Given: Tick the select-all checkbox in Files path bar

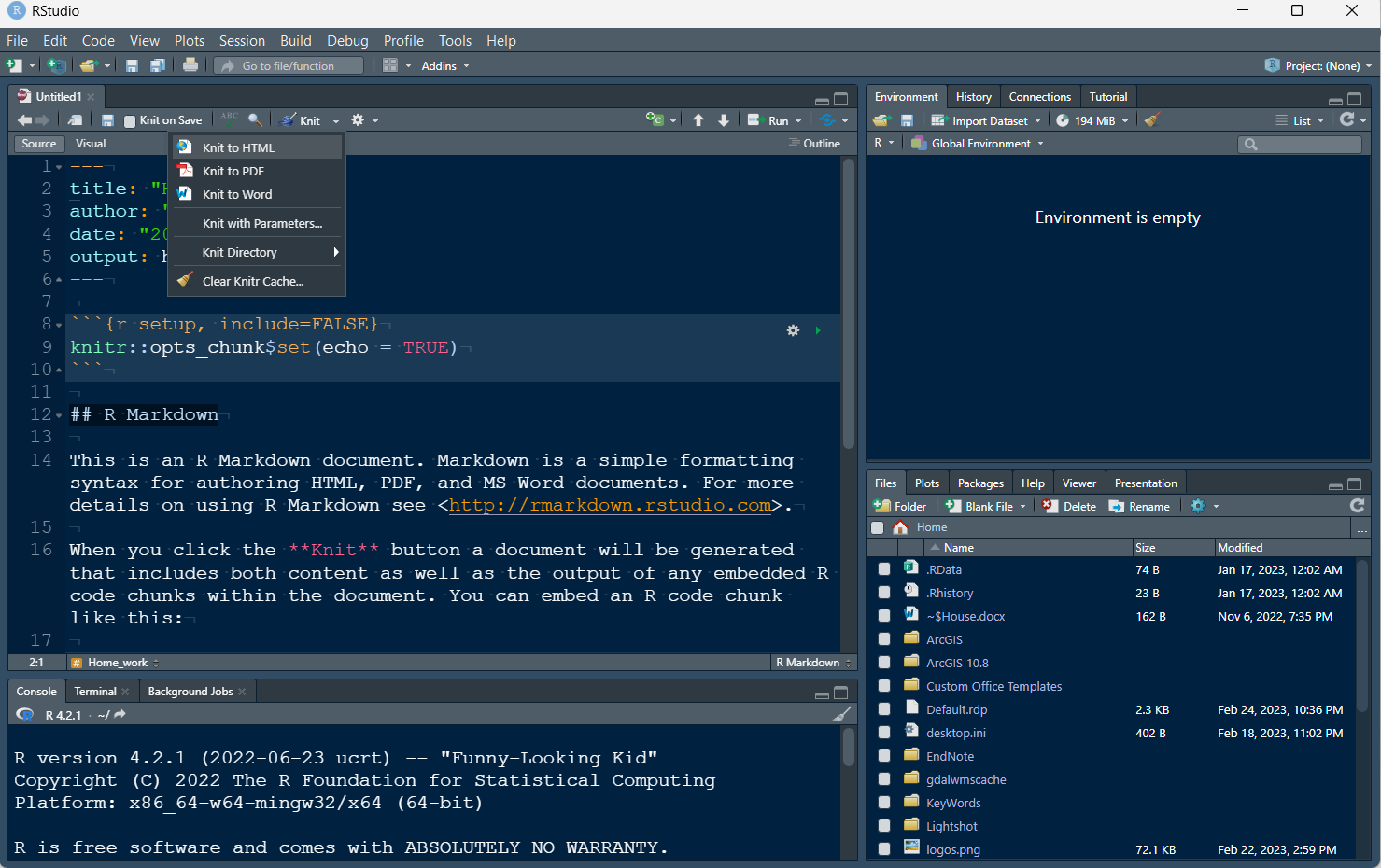Looking at the screenshot, I should pyautogui.click(x=877, y=527).
